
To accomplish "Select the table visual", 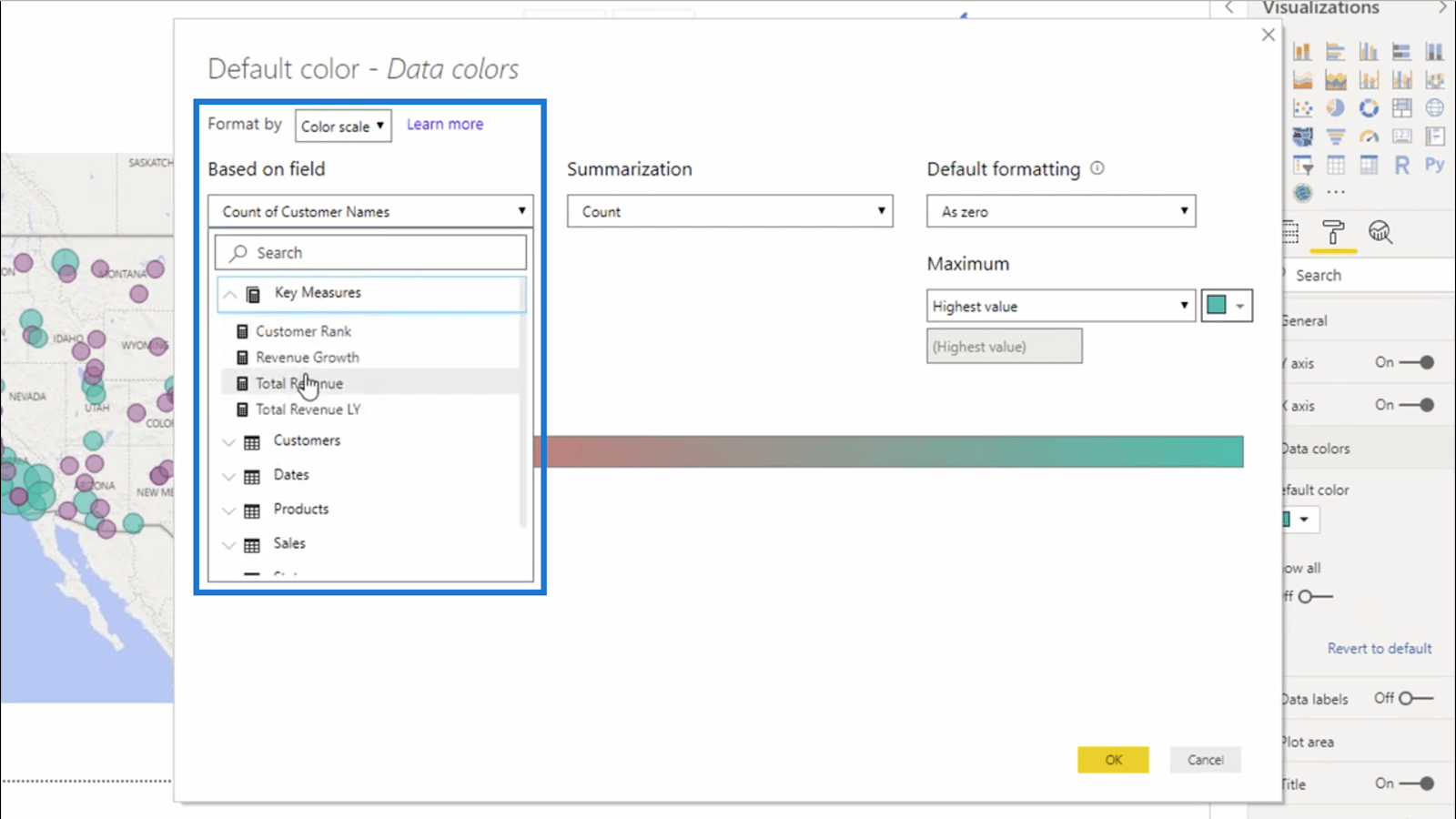I will [1335, 165].
